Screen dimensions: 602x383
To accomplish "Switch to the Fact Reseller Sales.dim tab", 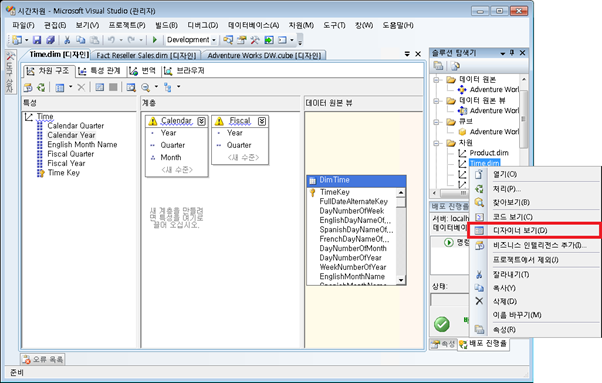I will click(x=146, y=56).
